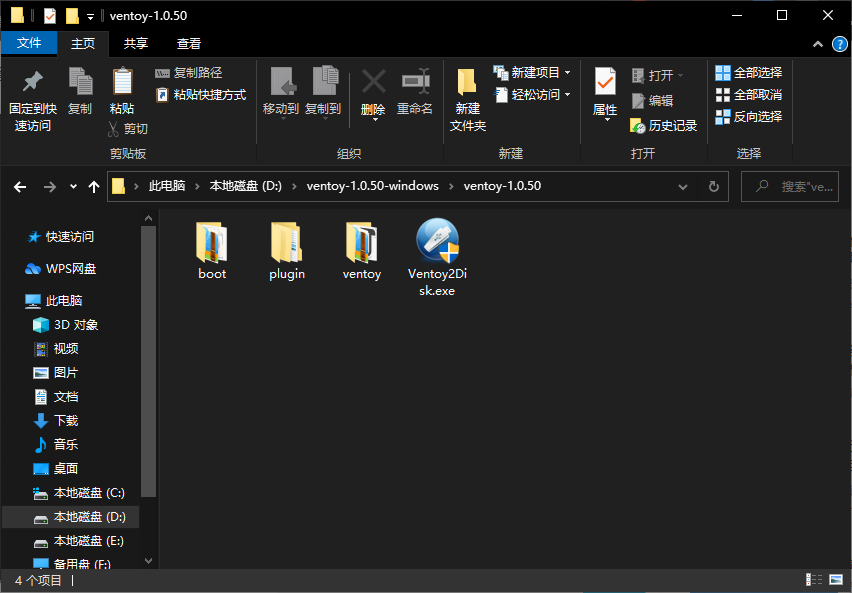The image size is (852, 593).
Task: Click the Edit (编辑) ribbon command
Action: point(652,101)
